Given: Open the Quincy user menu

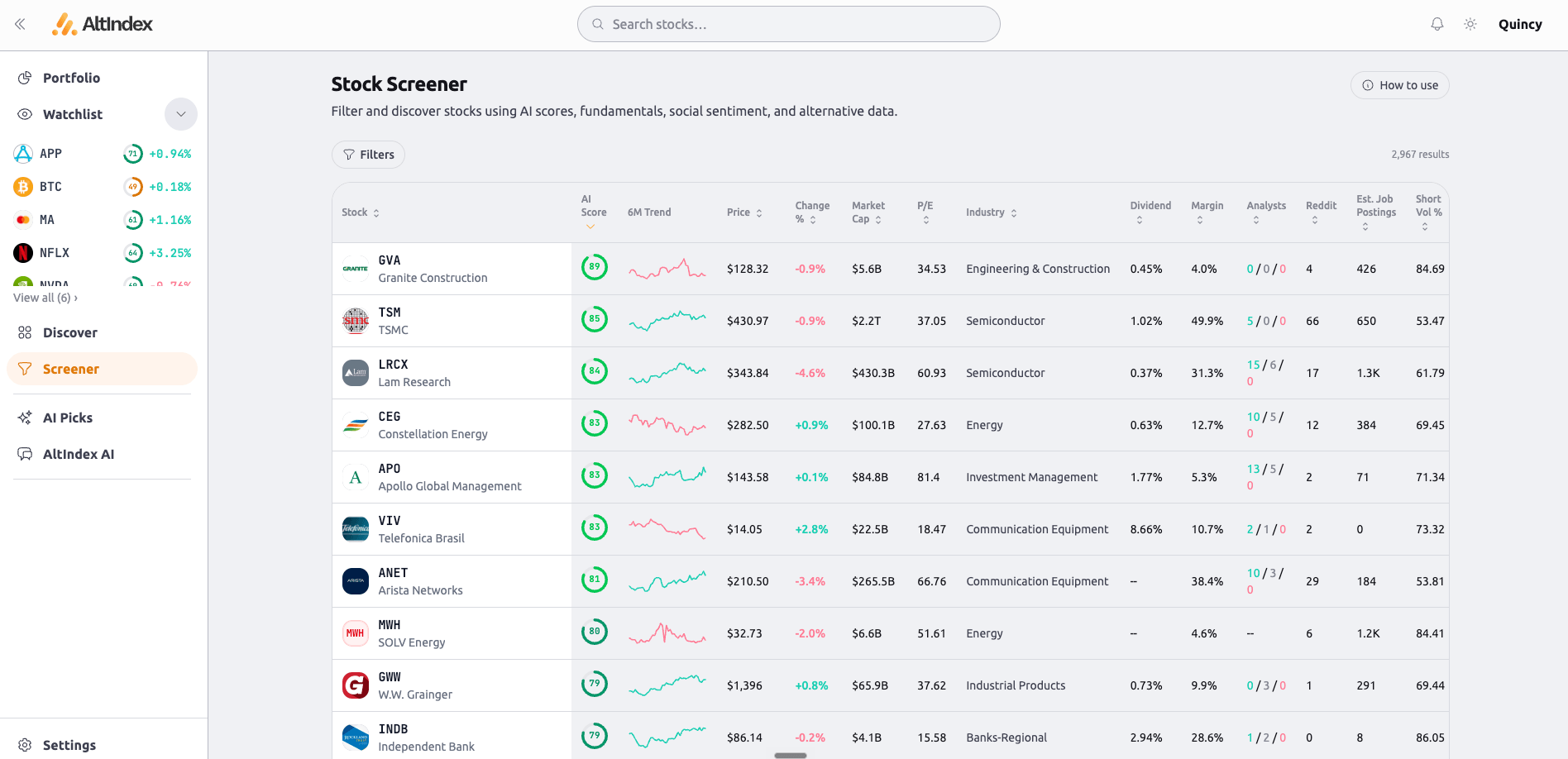Looking at the screenshot, I should click(x=1520, y=24).
